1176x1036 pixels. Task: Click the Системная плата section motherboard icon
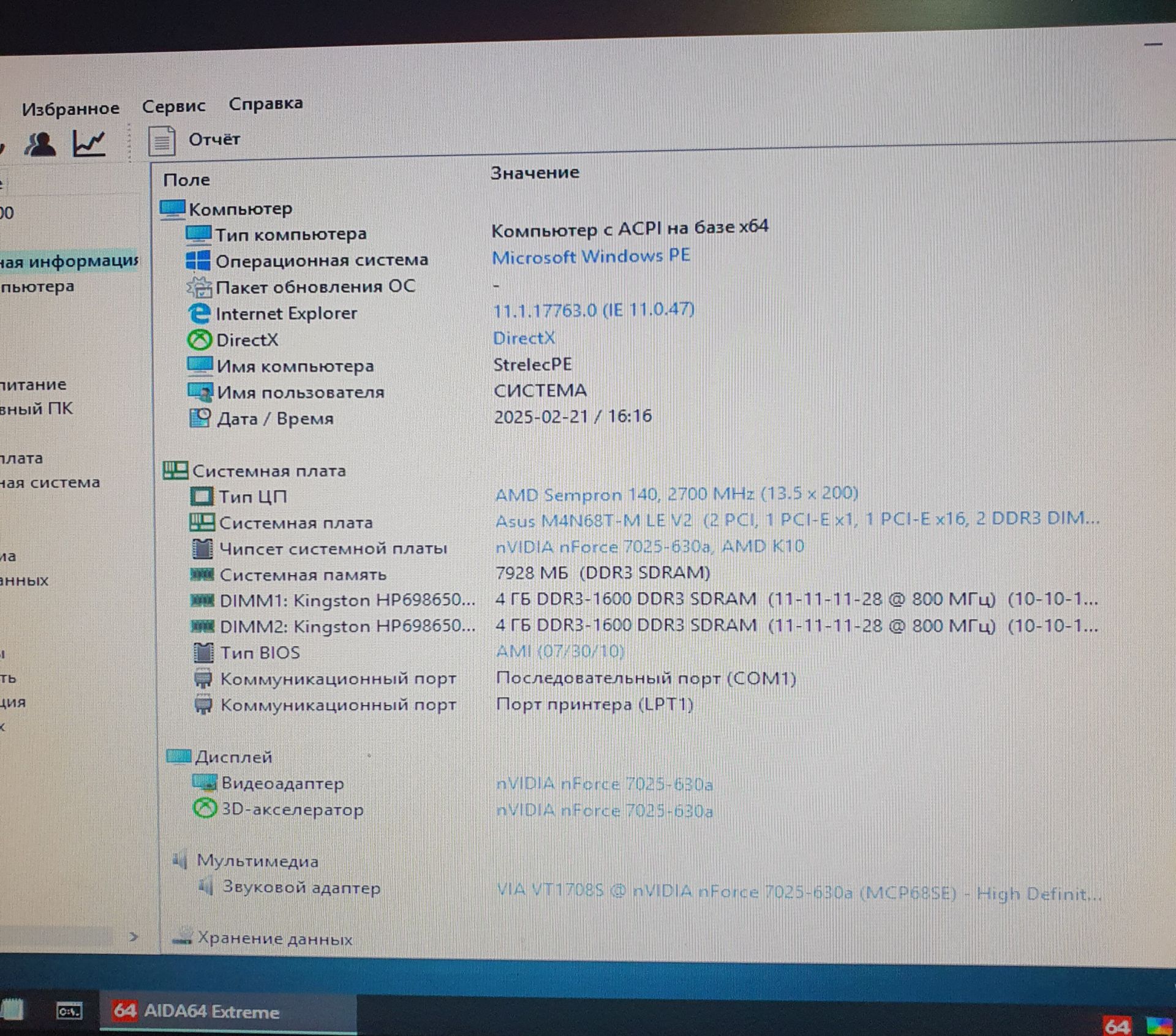click(175, 470)
